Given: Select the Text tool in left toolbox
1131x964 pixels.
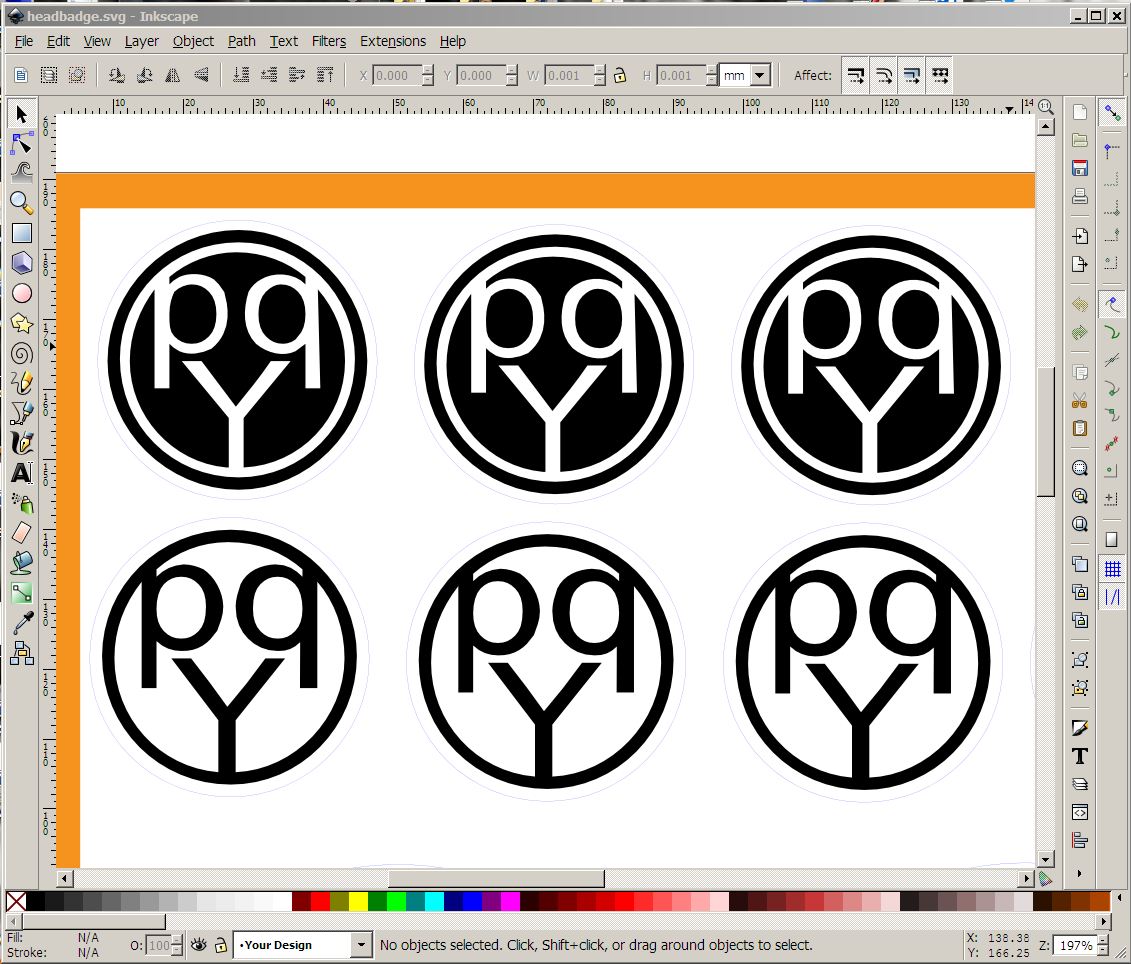Looking at the screenshot, I should [x=22, y=473].
